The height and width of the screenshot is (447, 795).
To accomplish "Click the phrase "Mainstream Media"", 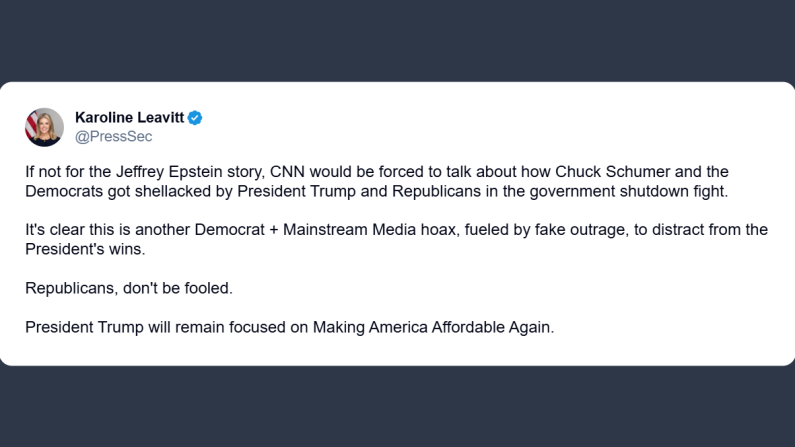I will [x=342, y=230].
